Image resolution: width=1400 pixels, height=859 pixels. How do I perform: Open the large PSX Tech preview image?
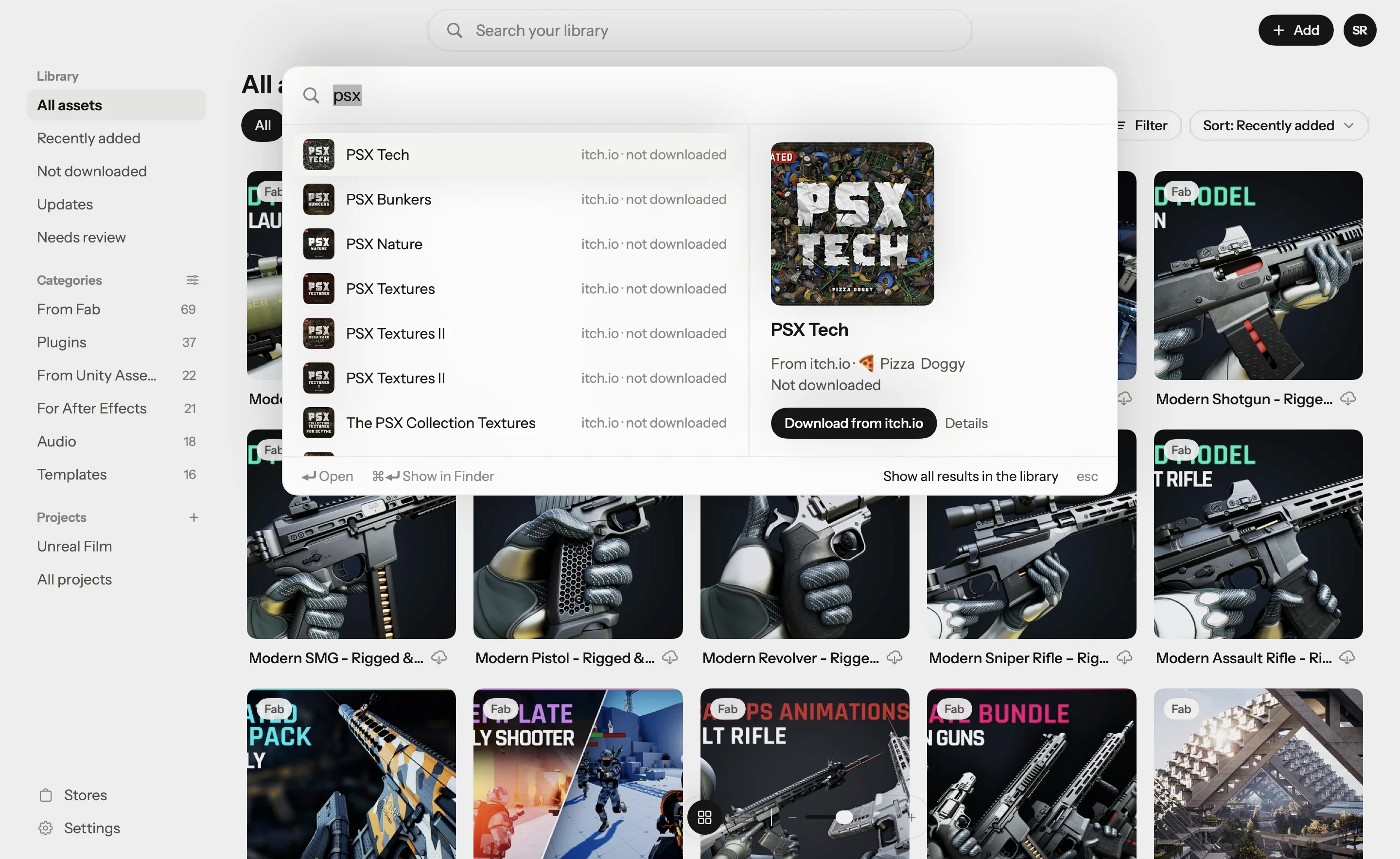coord(852,224)
